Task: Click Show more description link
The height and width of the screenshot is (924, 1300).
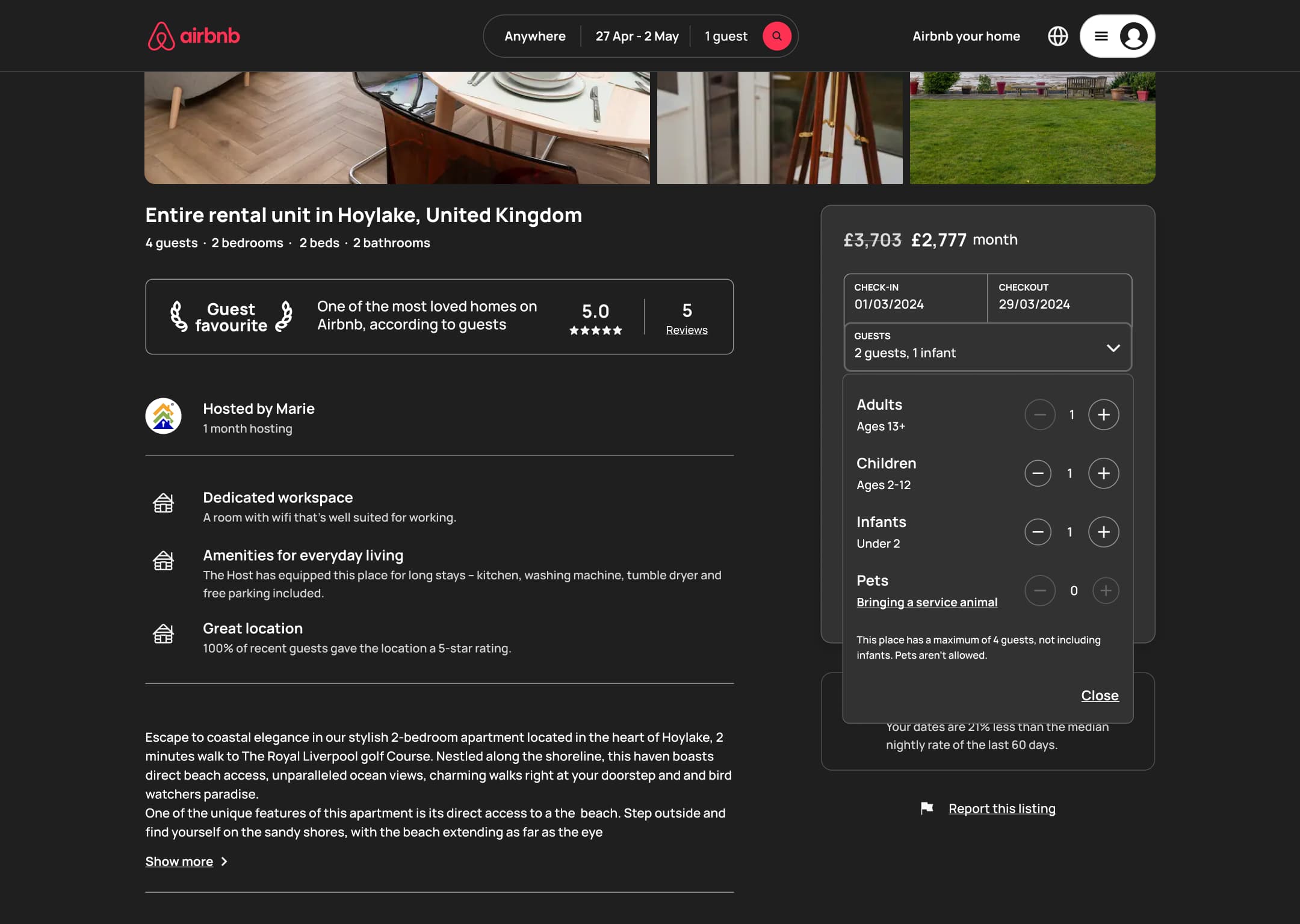Action: pyautogui.click(x=179, y=861)
